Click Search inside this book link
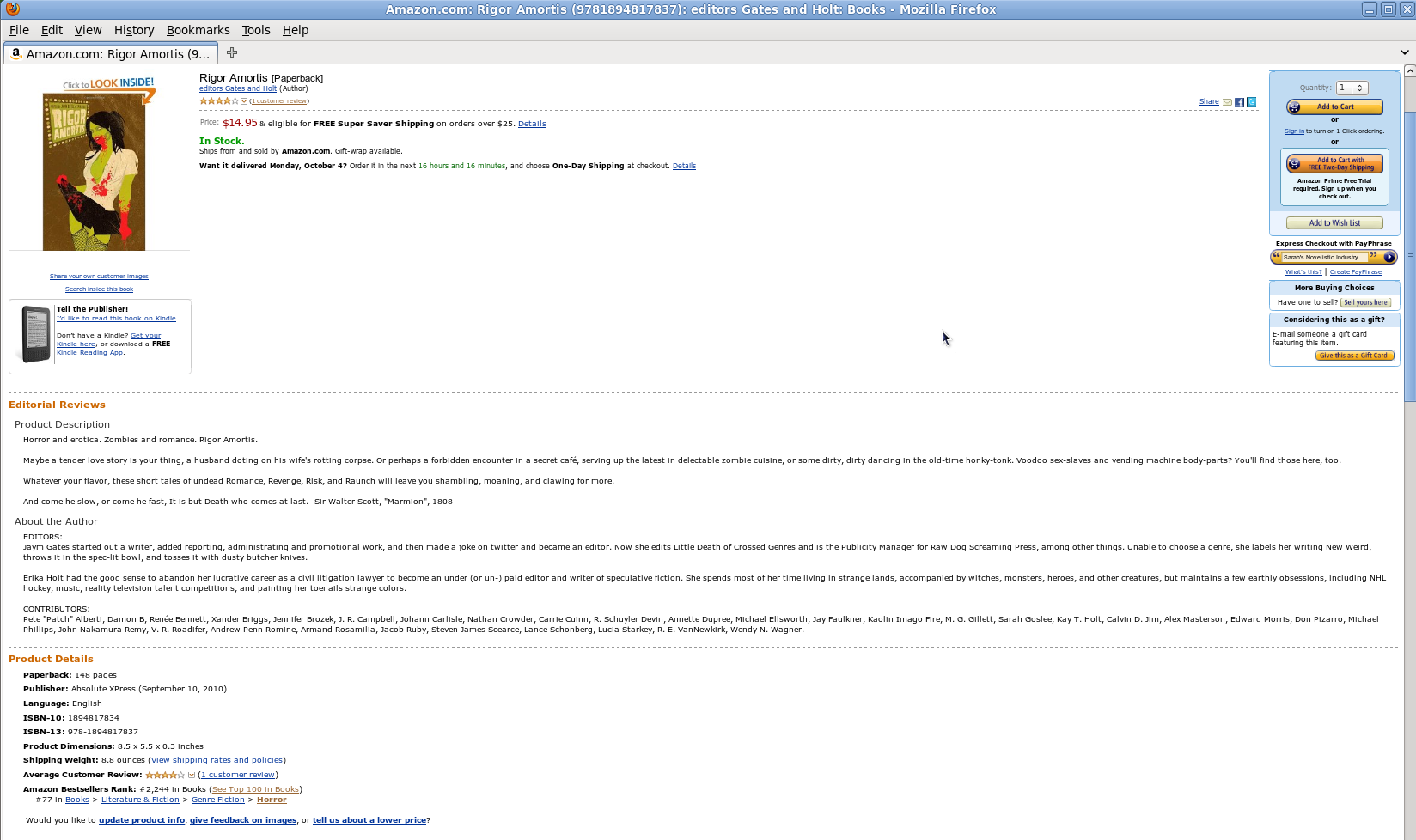The height and width of the screenshot is (840, 1416). (x=99, y=289)
